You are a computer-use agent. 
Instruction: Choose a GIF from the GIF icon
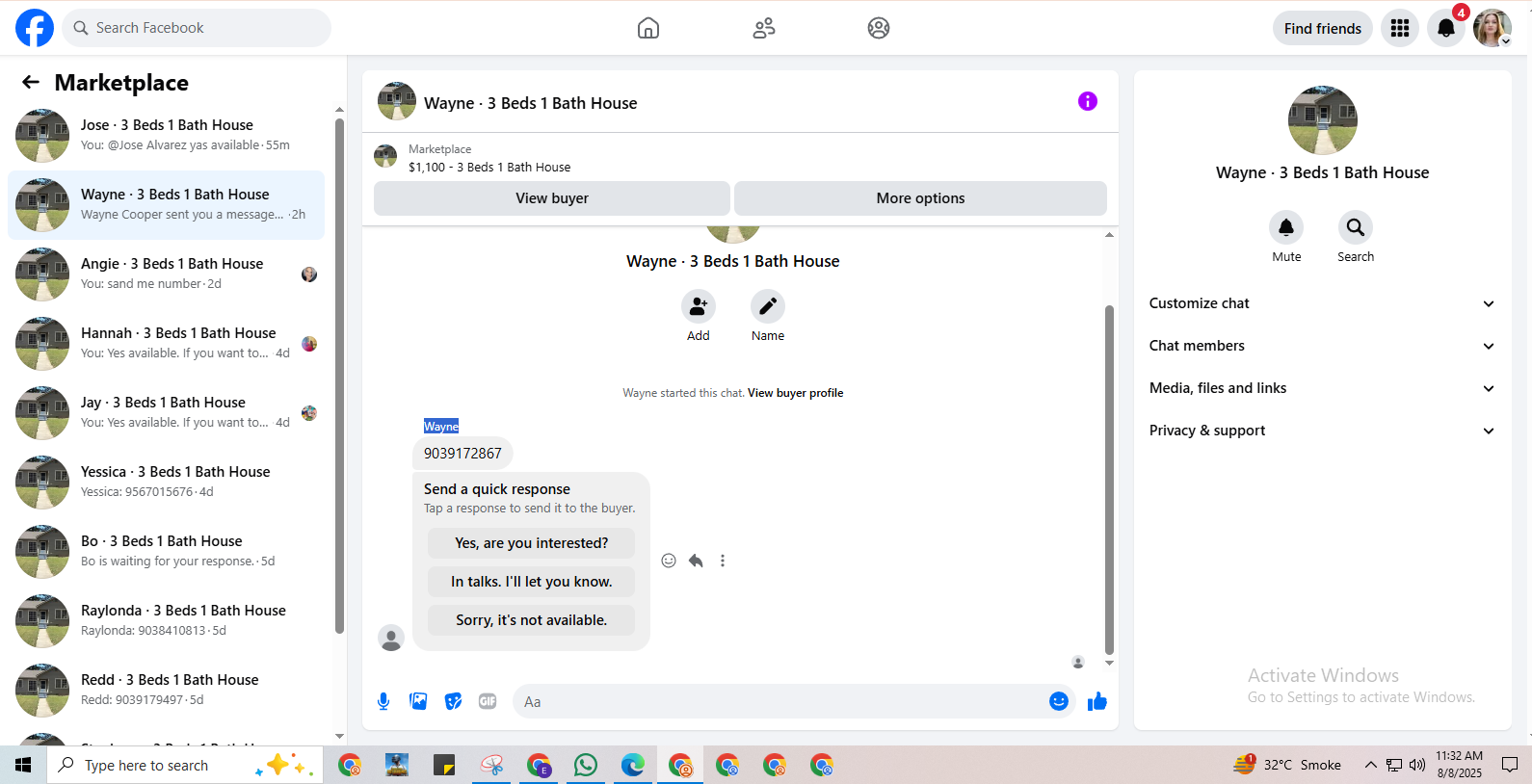[x=488, y=701]
